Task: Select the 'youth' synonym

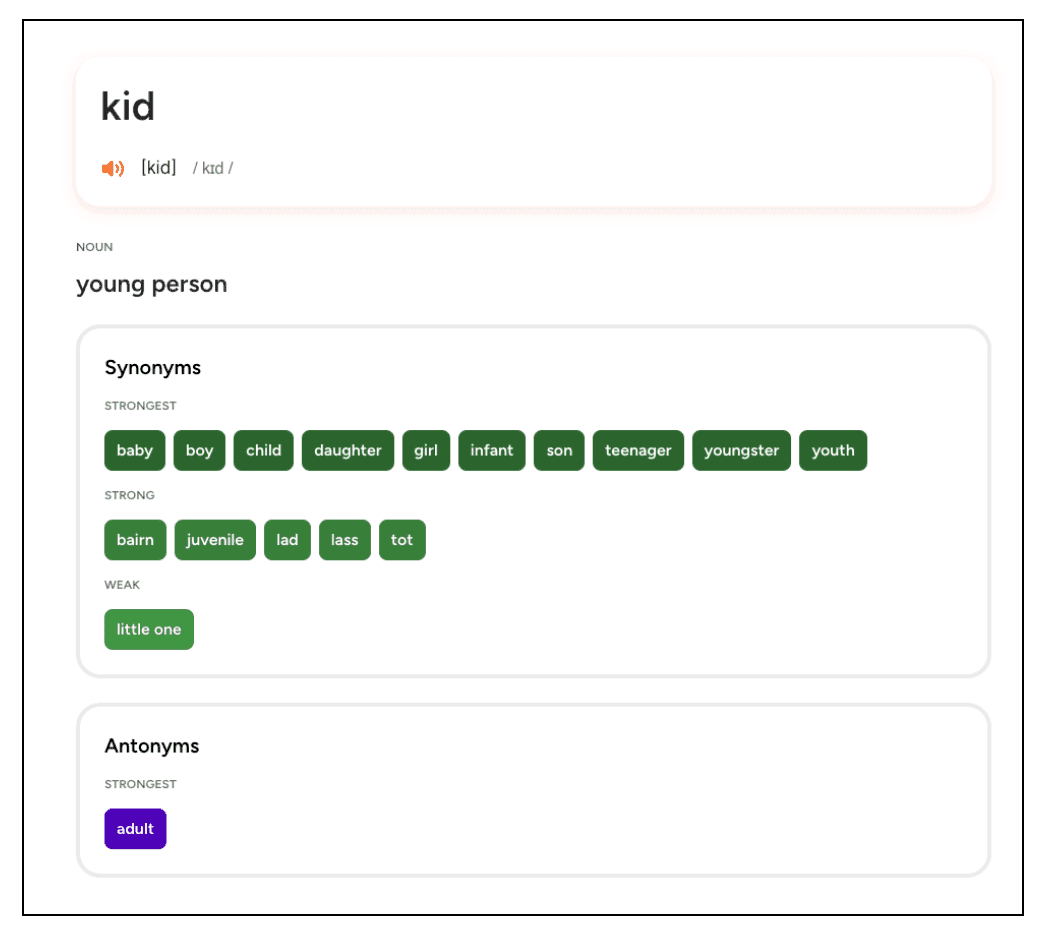Action: (833, 450)
